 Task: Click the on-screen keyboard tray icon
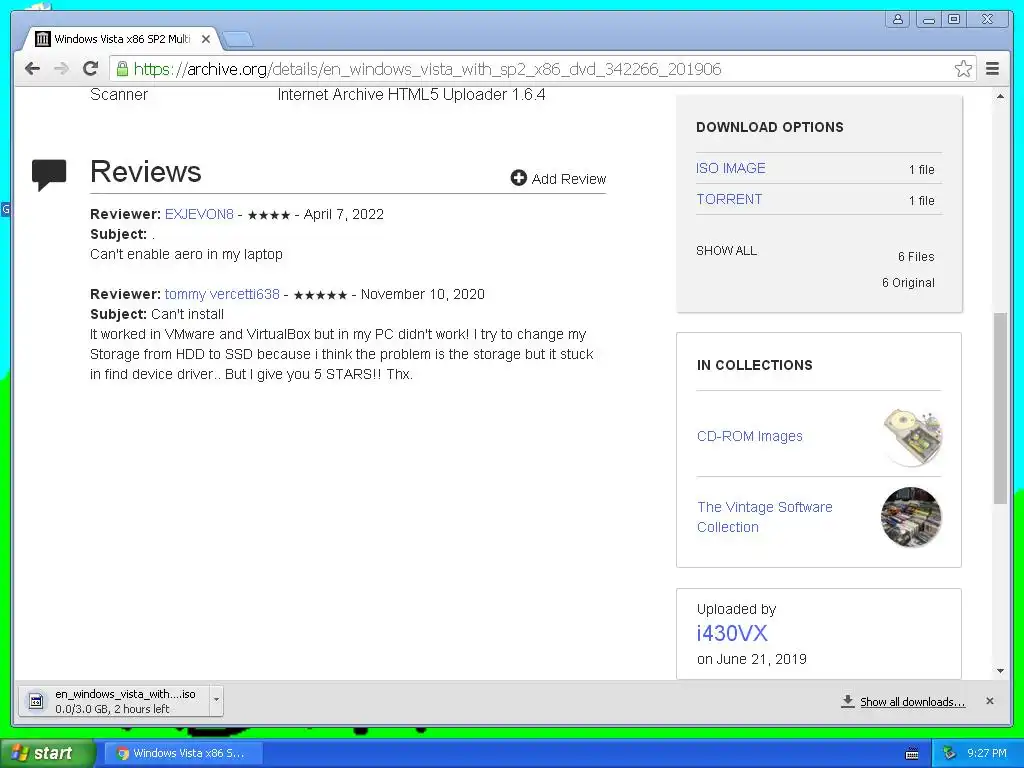pos(912,754)
